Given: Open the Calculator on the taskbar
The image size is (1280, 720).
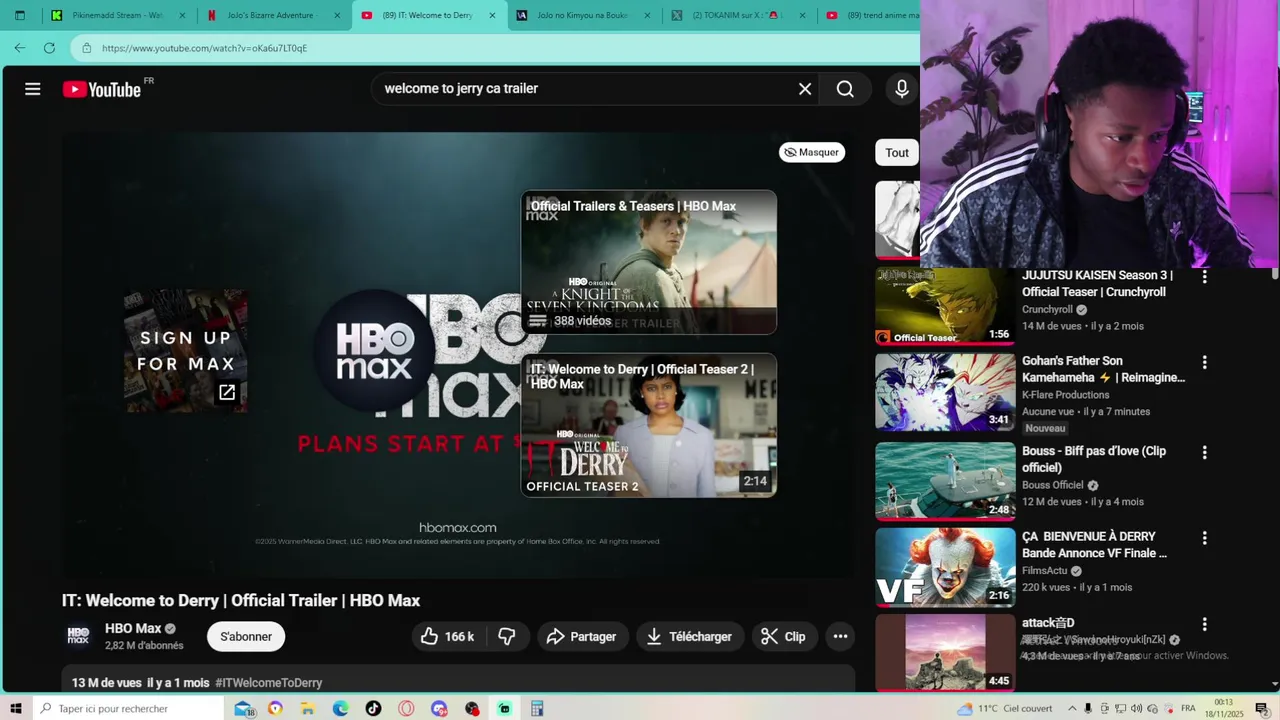Looking at the screenshot, I should tap(537, 708).
